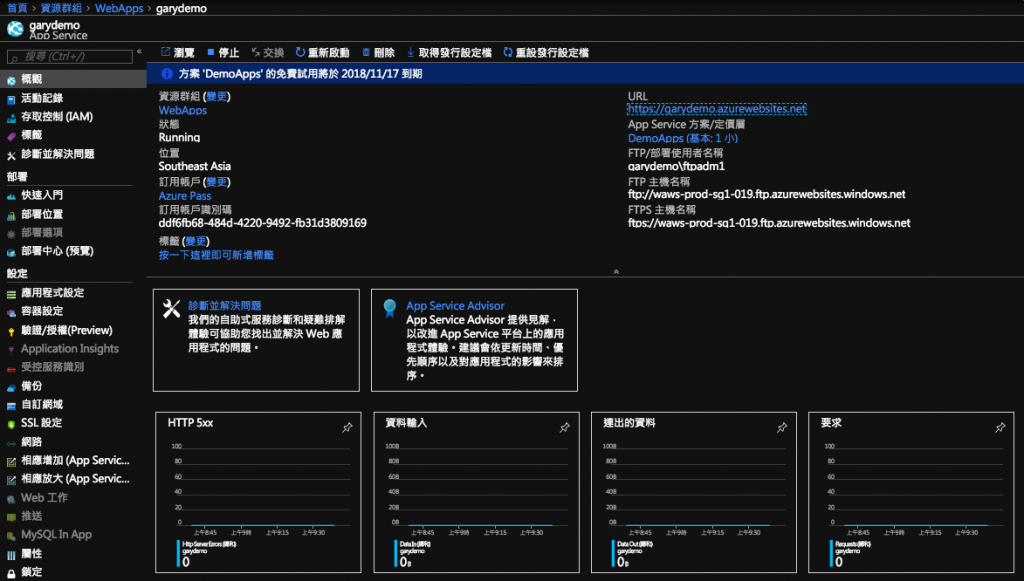1024x581 pixels.
Task: Click the 相應增加 scale up icon
Action: click(11, 462)
